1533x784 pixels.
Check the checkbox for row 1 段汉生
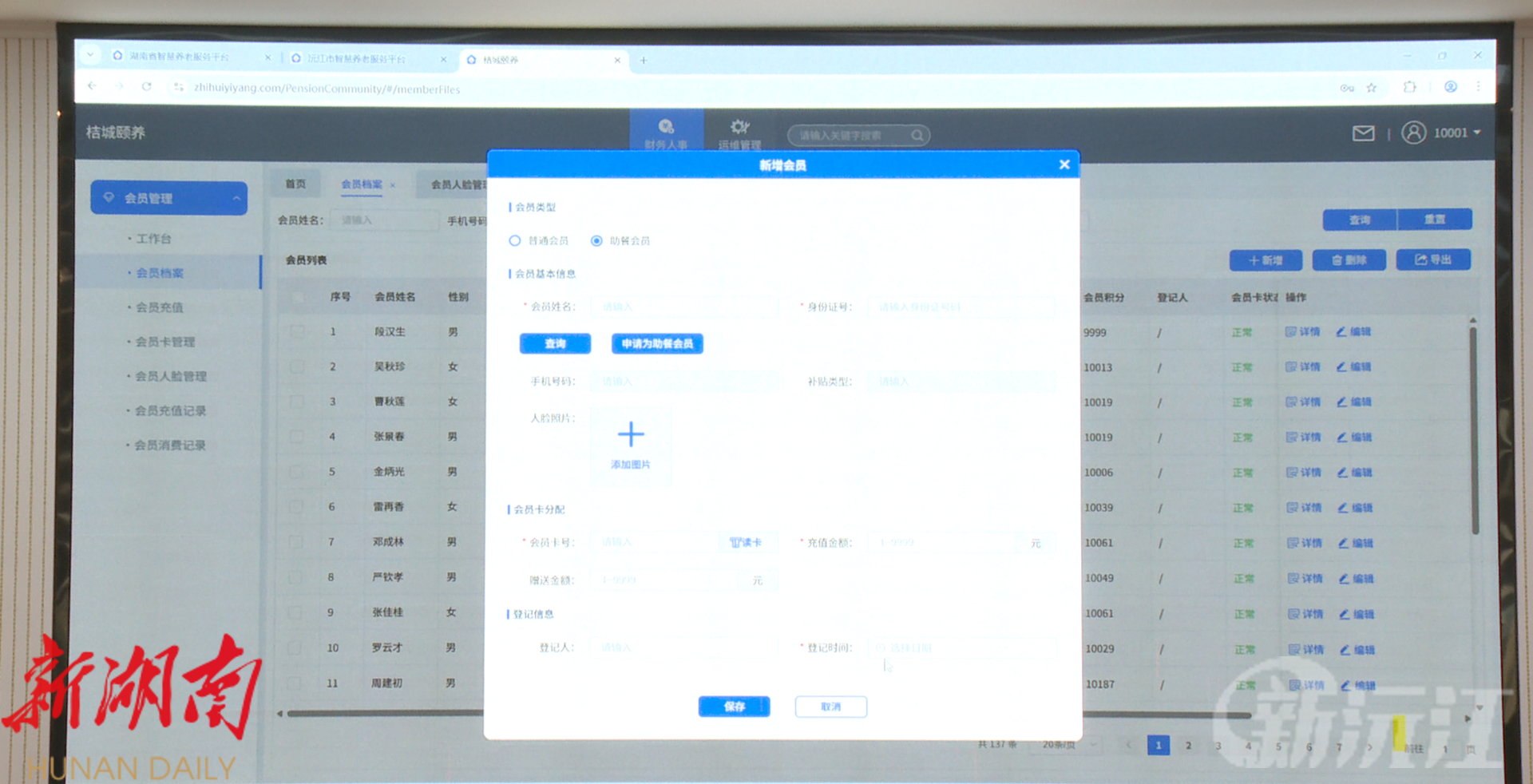(297, 331)
